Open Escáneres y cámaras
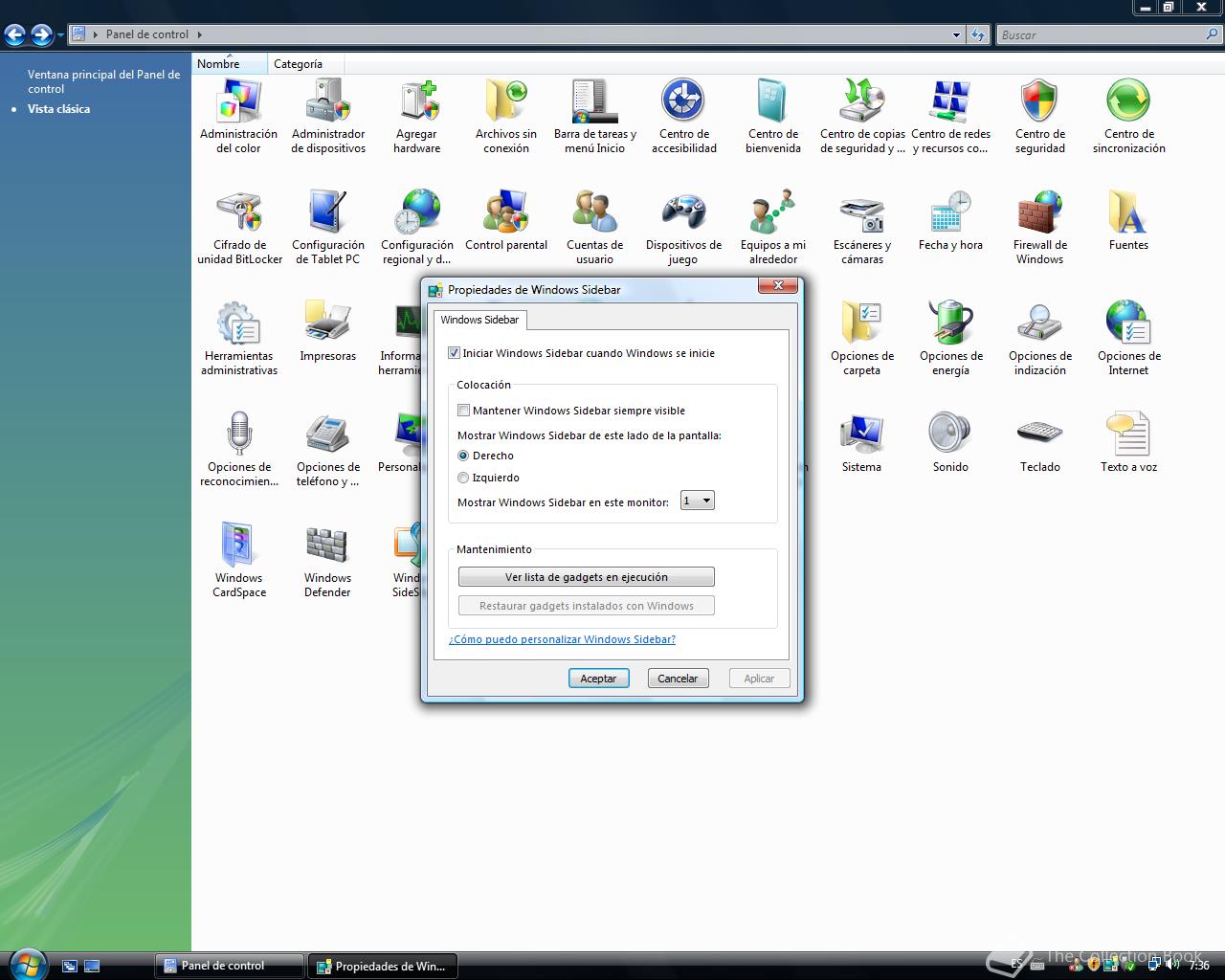1225x980 pixels. pos(862,228)
